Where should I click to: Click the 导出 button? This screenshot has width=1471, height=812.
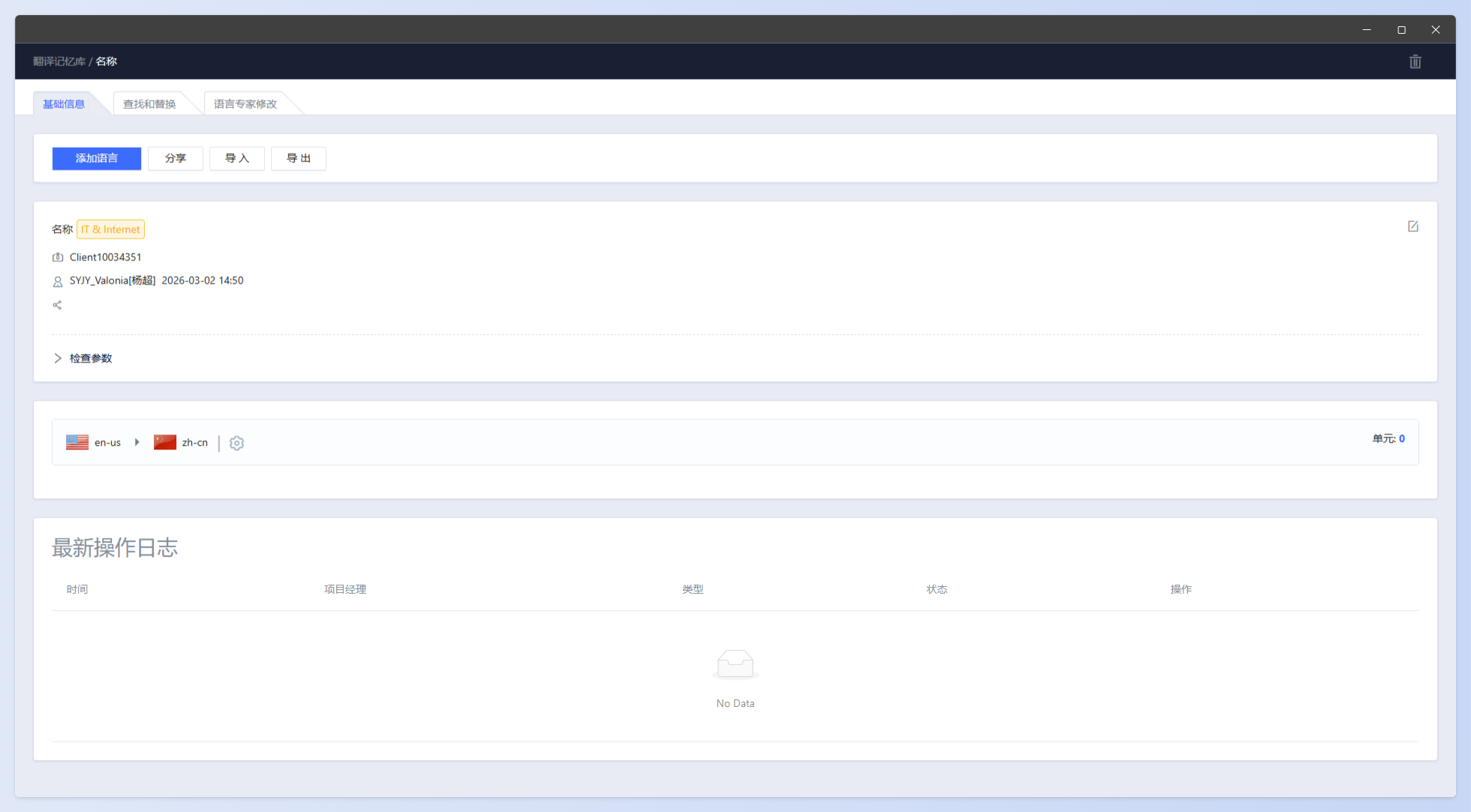point(299,158)
